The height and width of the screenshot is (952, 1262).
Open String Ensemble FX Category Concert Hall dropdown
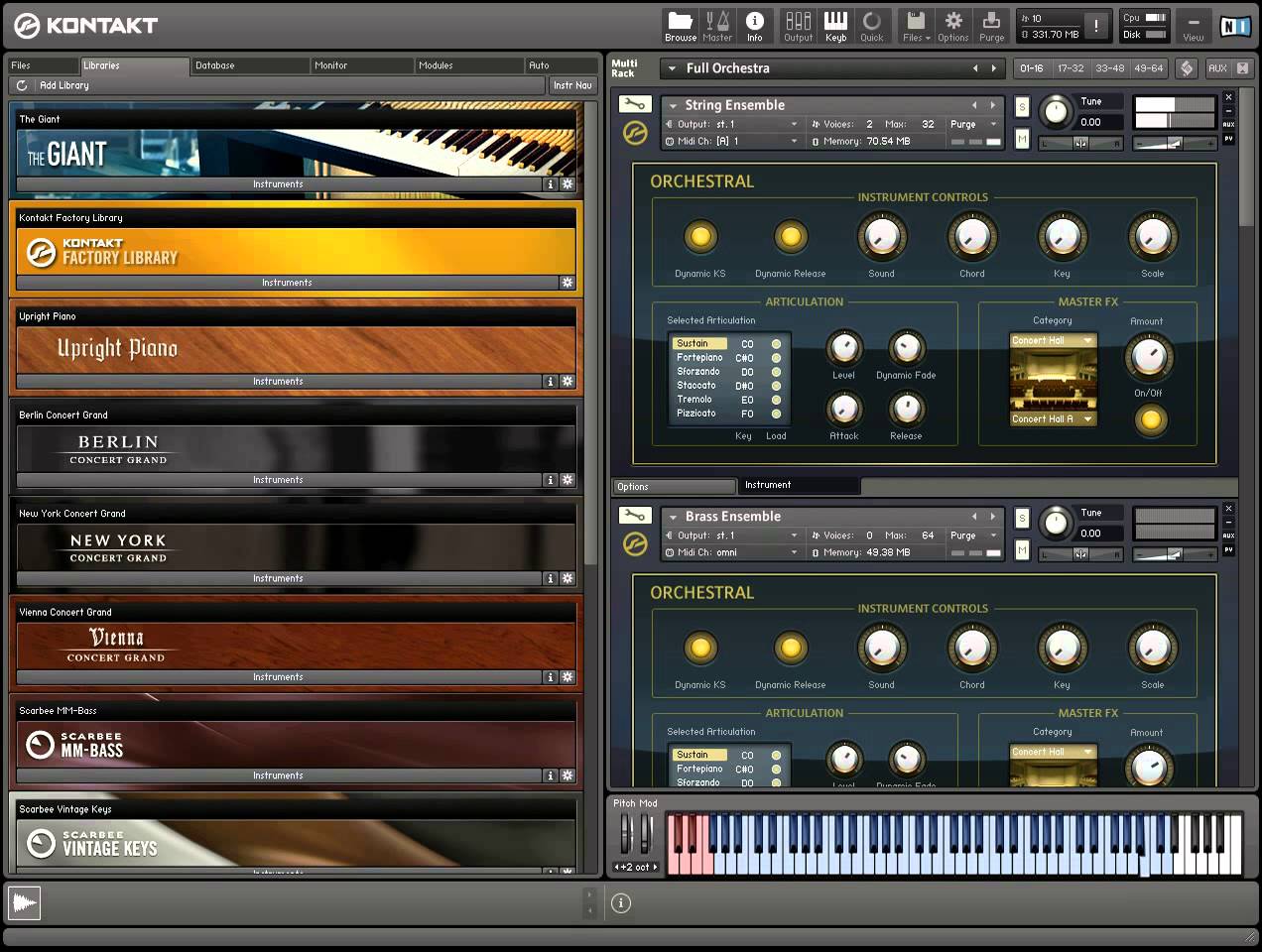1053,341
